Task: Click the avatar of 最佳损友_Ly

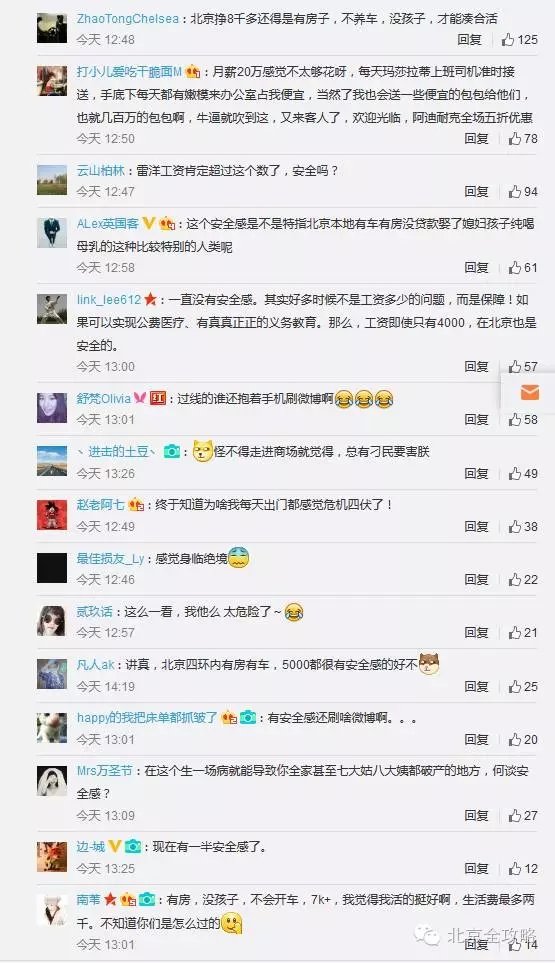Action: [x=52, y=567]
